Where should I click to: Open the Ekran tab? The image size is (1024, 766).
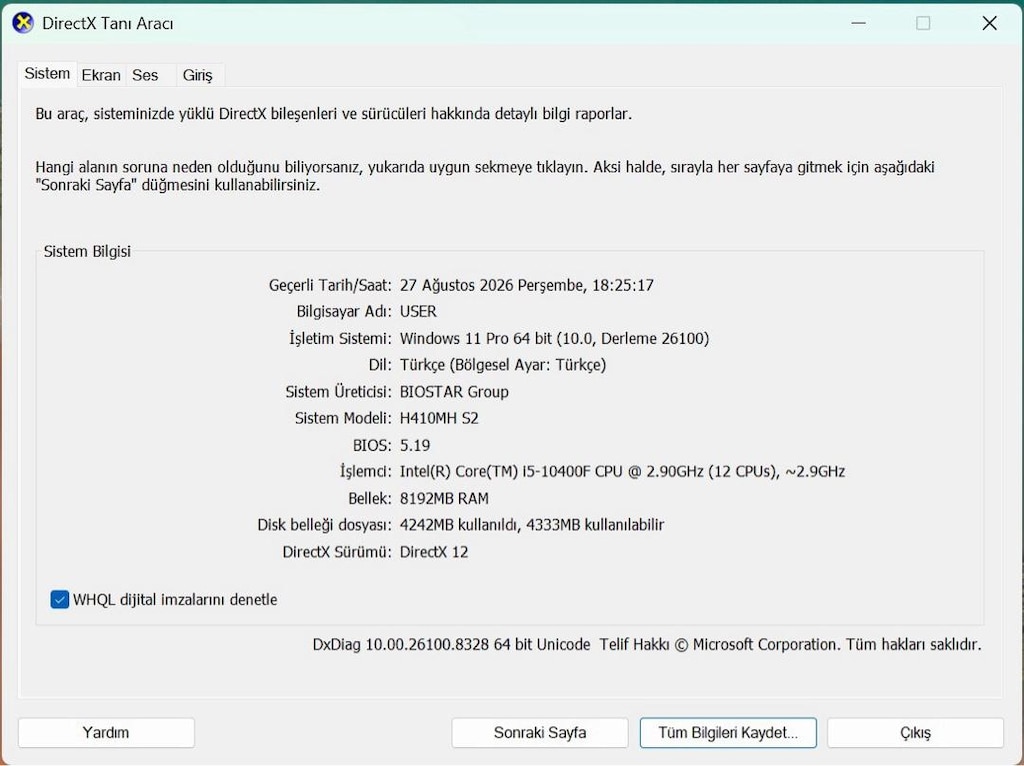101,75
